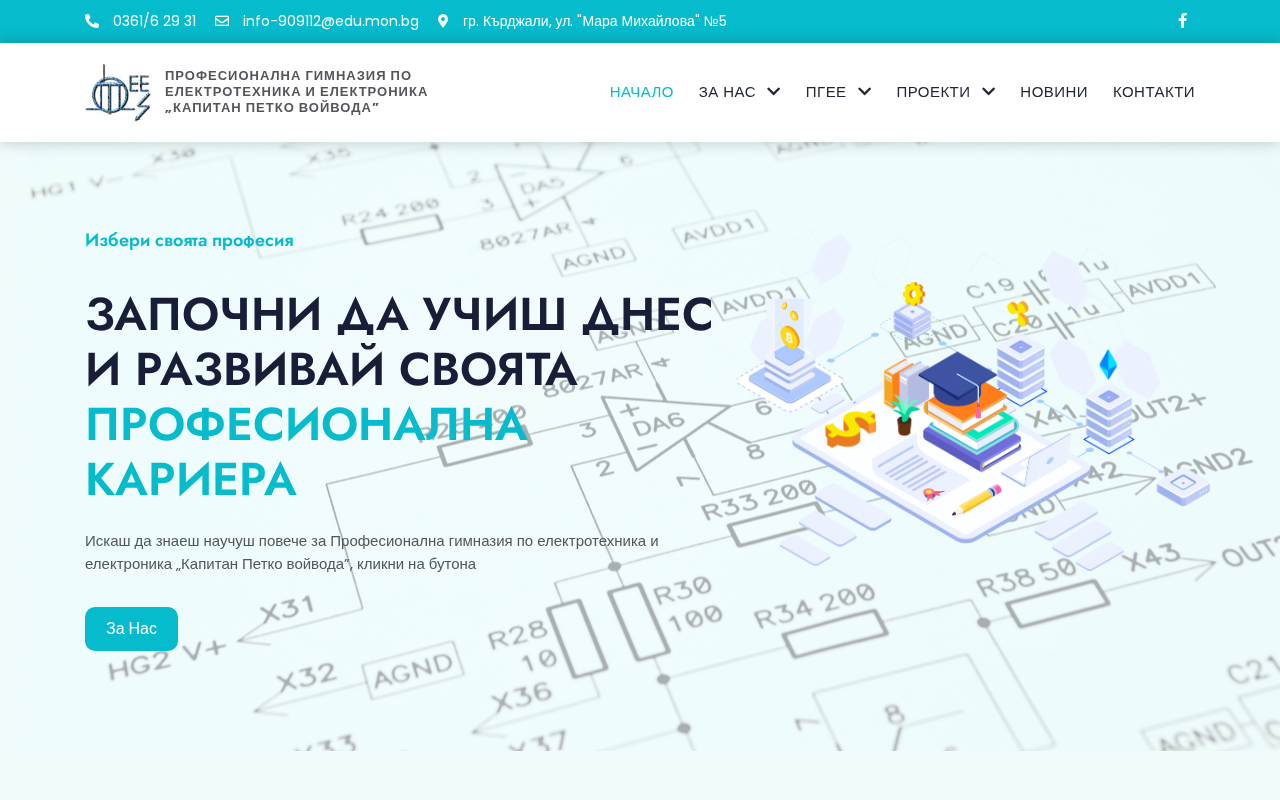Open the НОВИНИ menu item

coord(1054,92)
